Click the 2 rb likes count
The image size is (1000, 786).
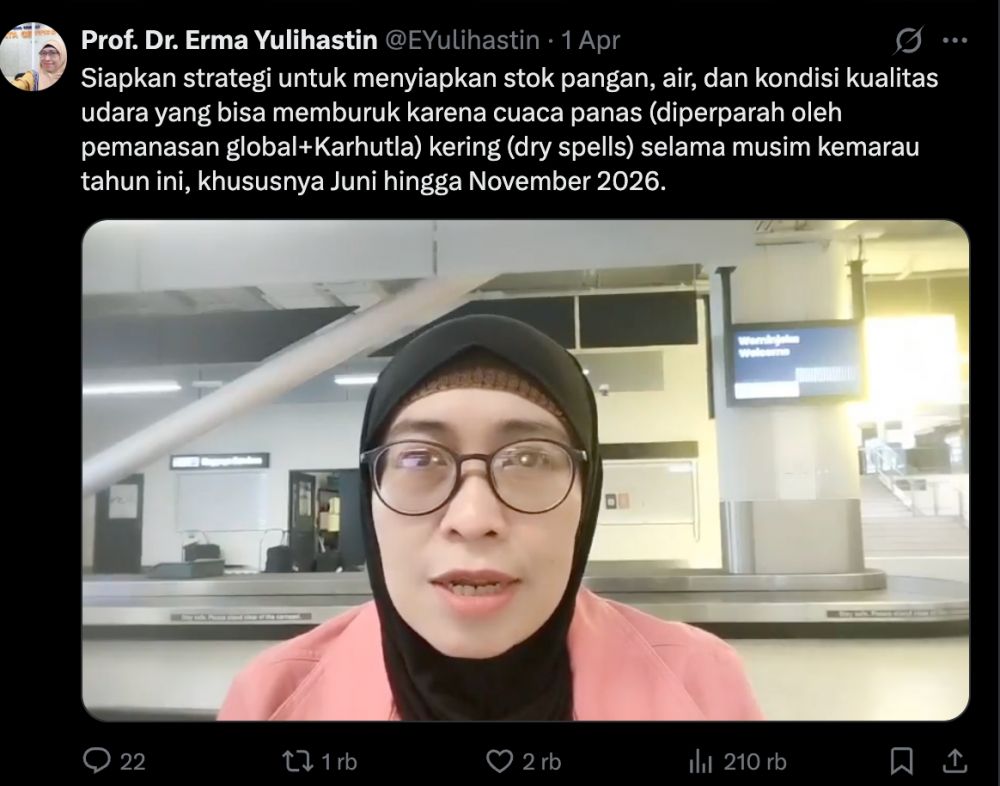coord(541,762)
